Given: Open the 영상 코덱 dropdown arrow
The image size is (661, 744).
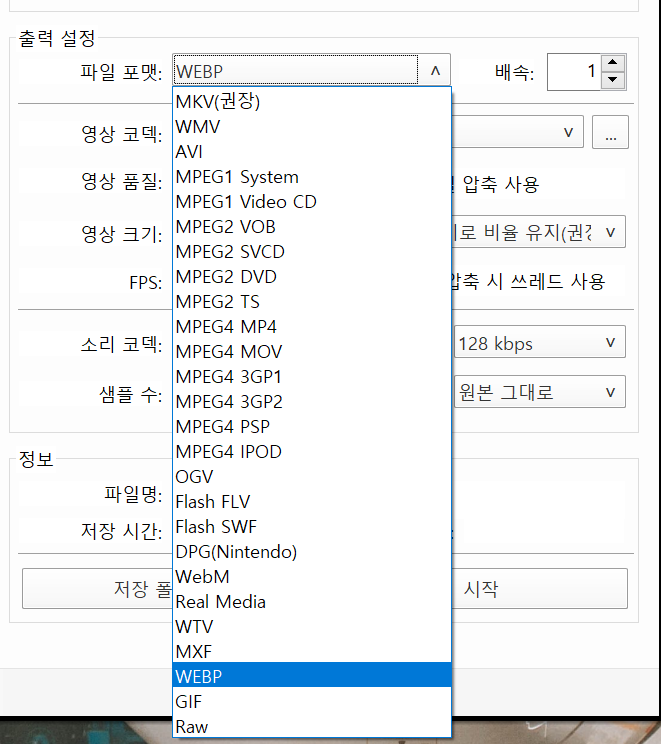Looking at the screenshot, I should click(x=568, y=132).
